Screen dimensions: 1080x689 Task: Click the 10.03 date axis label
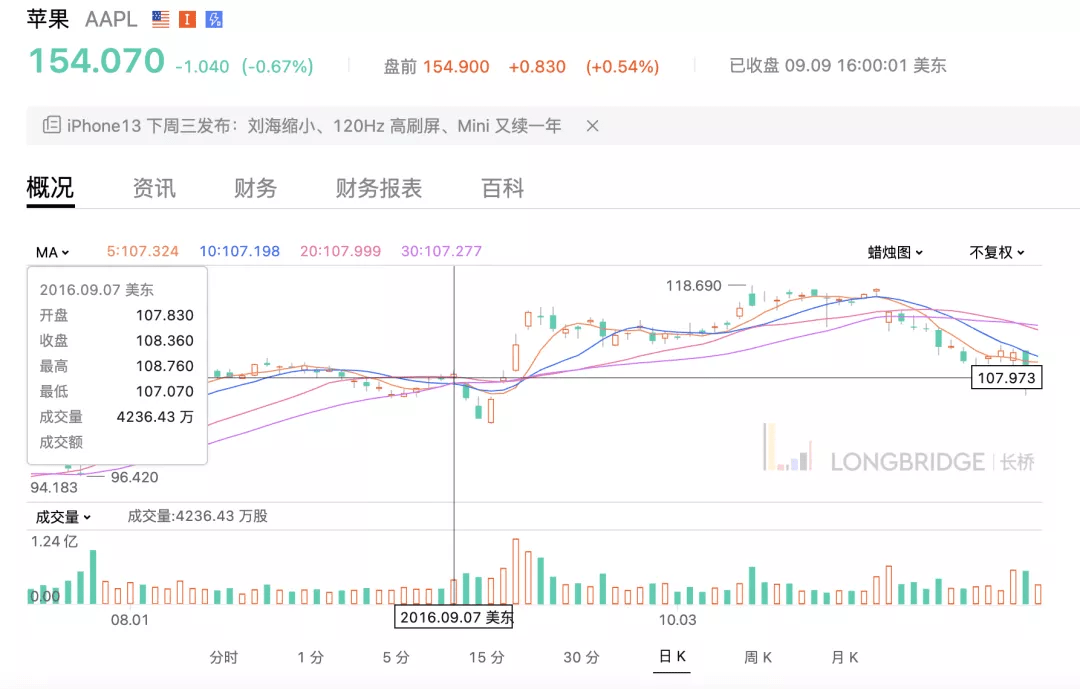pyautogui.click(x=678, y=619)
